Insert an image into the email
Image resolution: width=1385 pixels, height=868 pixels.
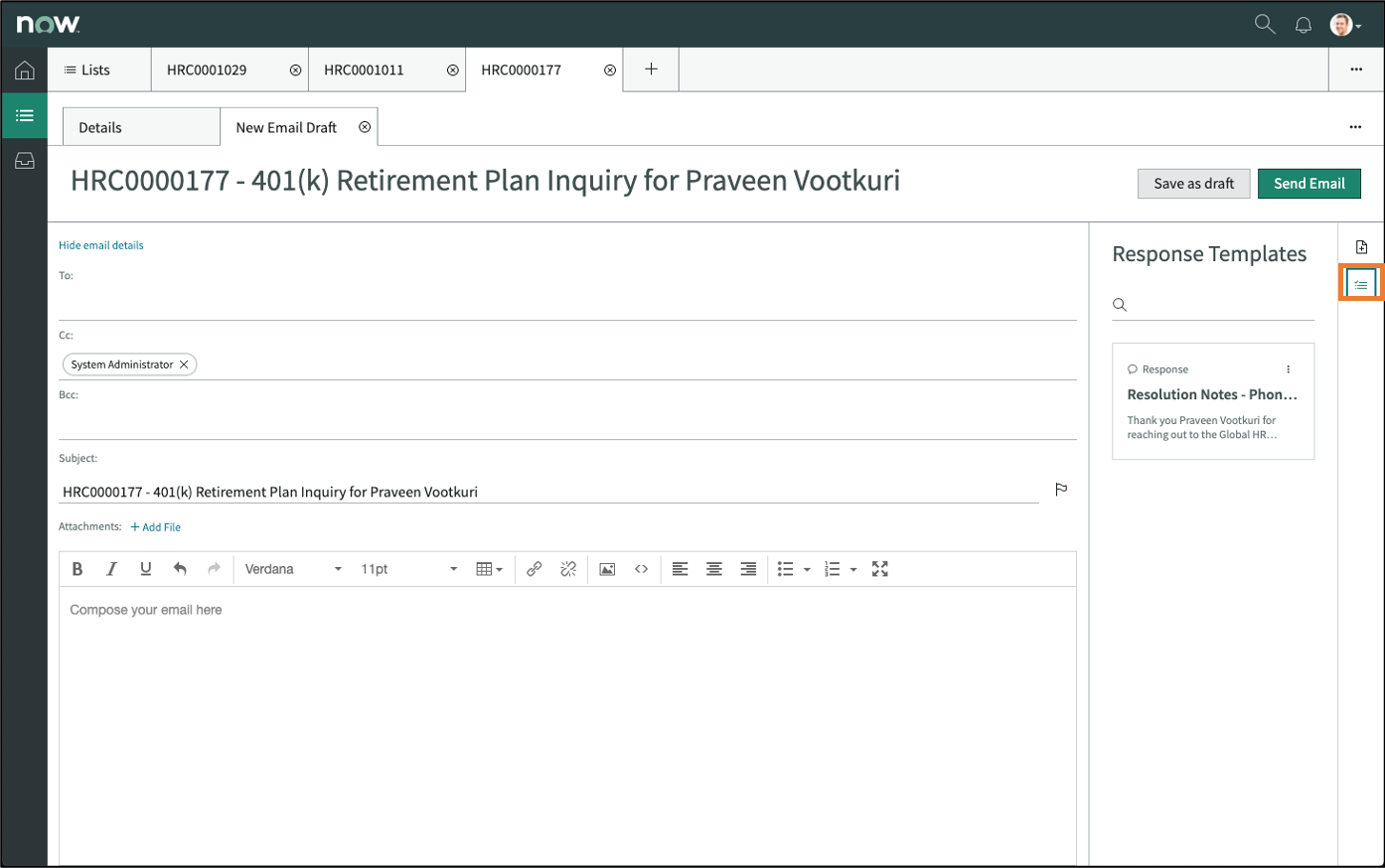[607, 569]
